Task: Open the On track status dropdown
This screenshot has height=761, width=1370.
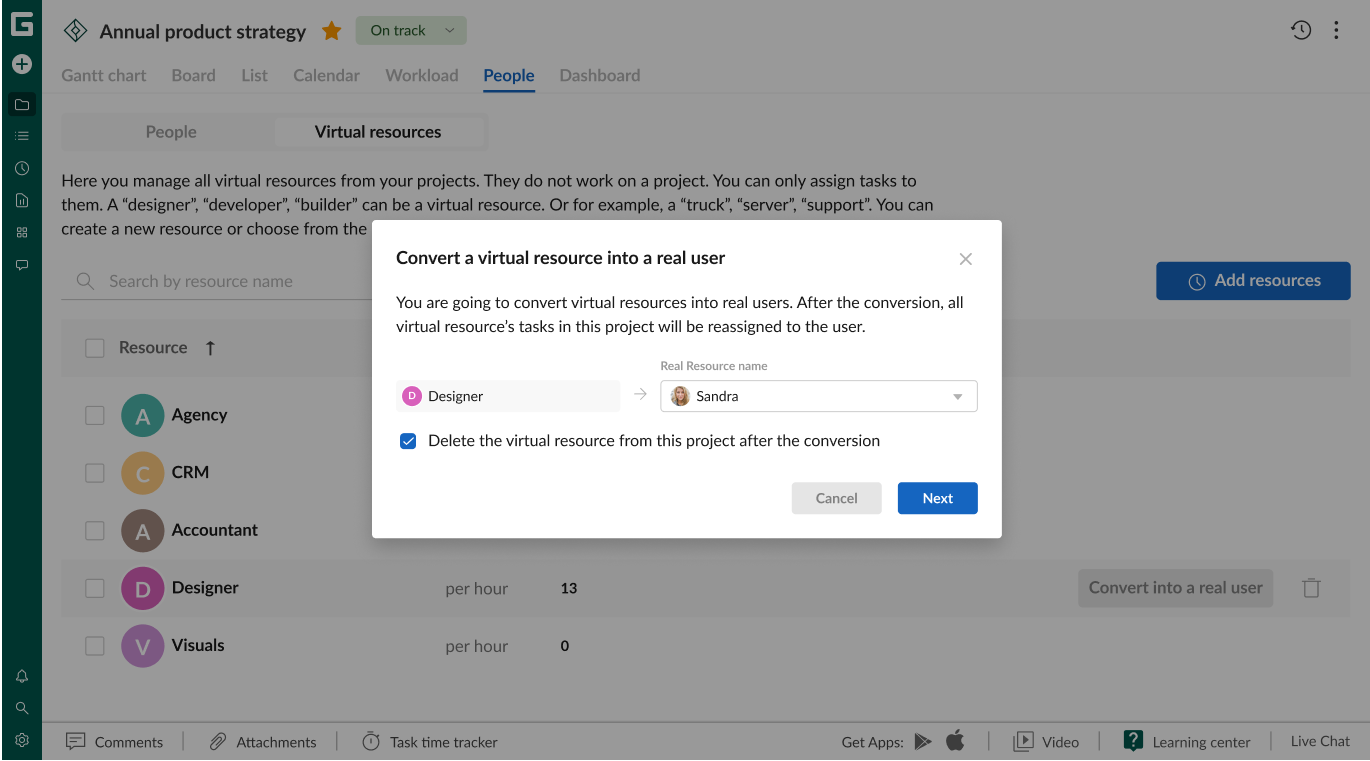Action: (410, 30)
